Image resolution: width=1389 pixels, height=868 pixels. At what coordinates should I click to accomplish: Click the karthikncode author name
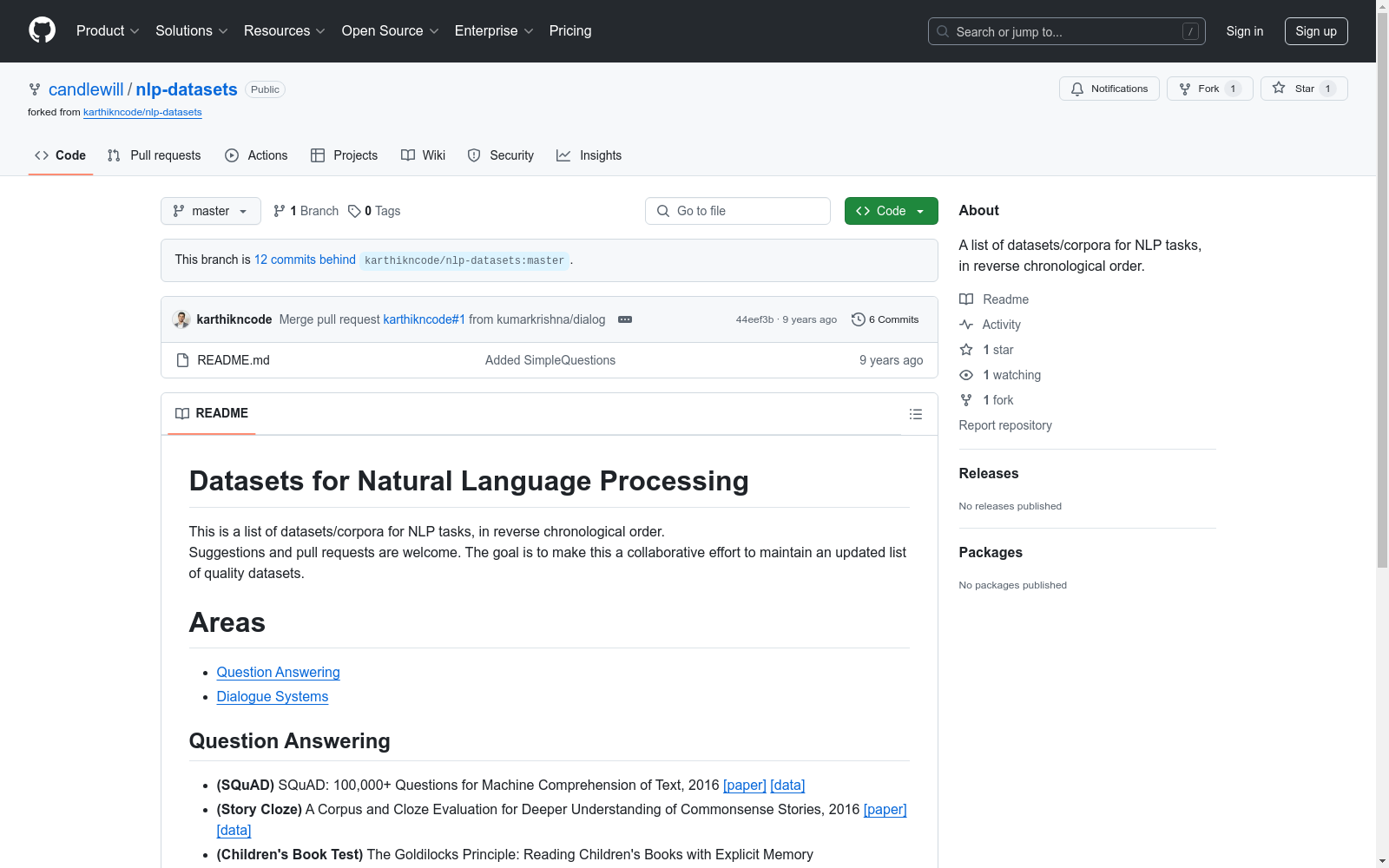[x=234, y=319]
